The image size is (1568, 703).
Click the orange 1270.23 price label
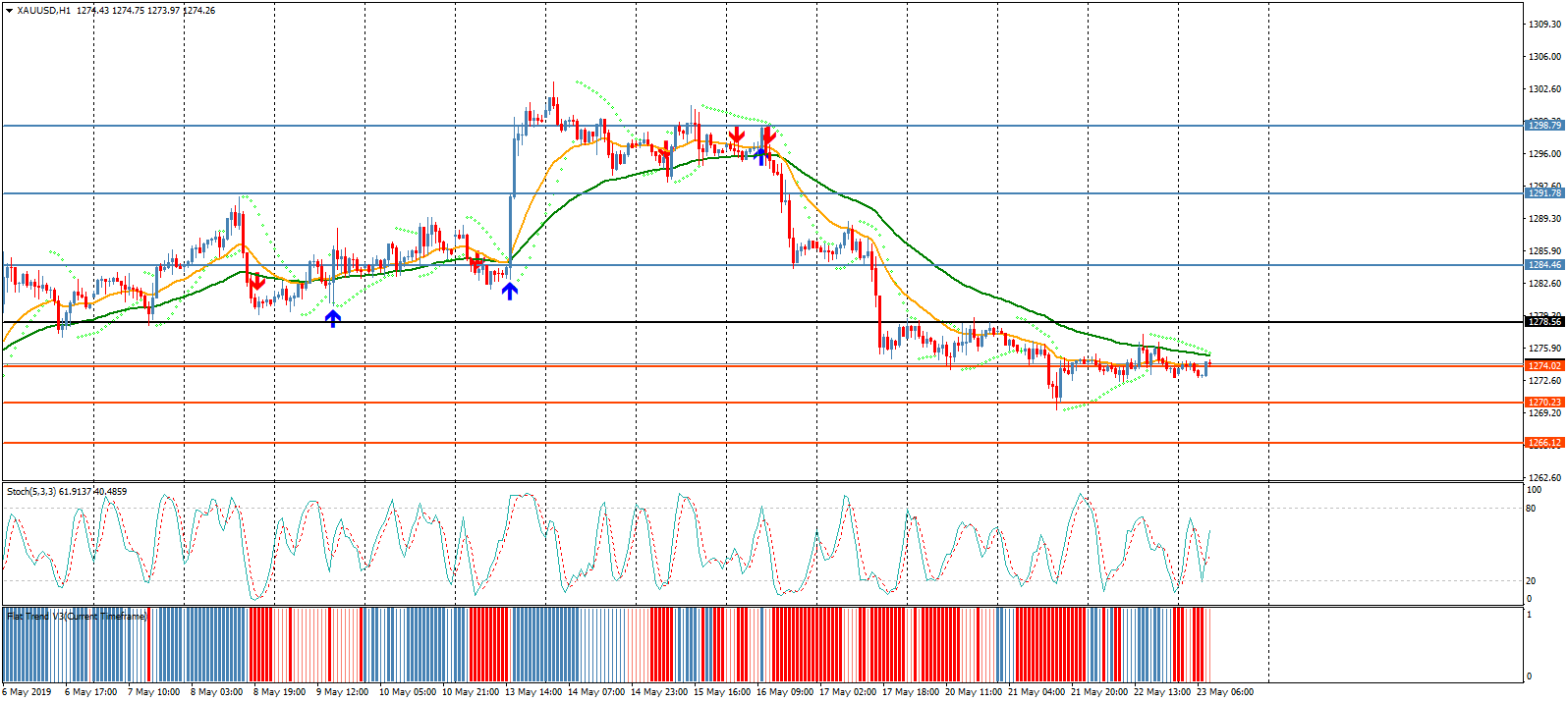pyautogui.click(x=1544, y=403)
